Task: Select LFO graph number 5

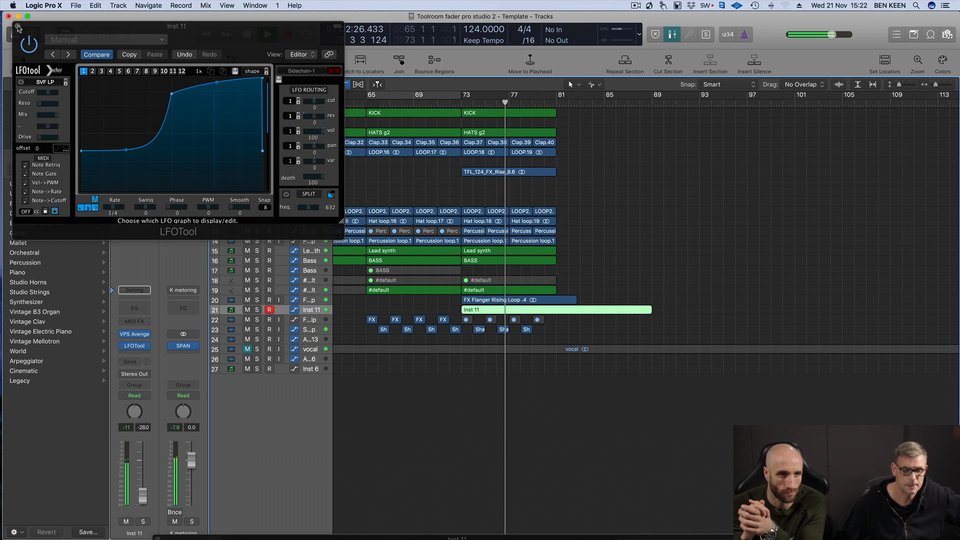Action: (x=119, y=71)
